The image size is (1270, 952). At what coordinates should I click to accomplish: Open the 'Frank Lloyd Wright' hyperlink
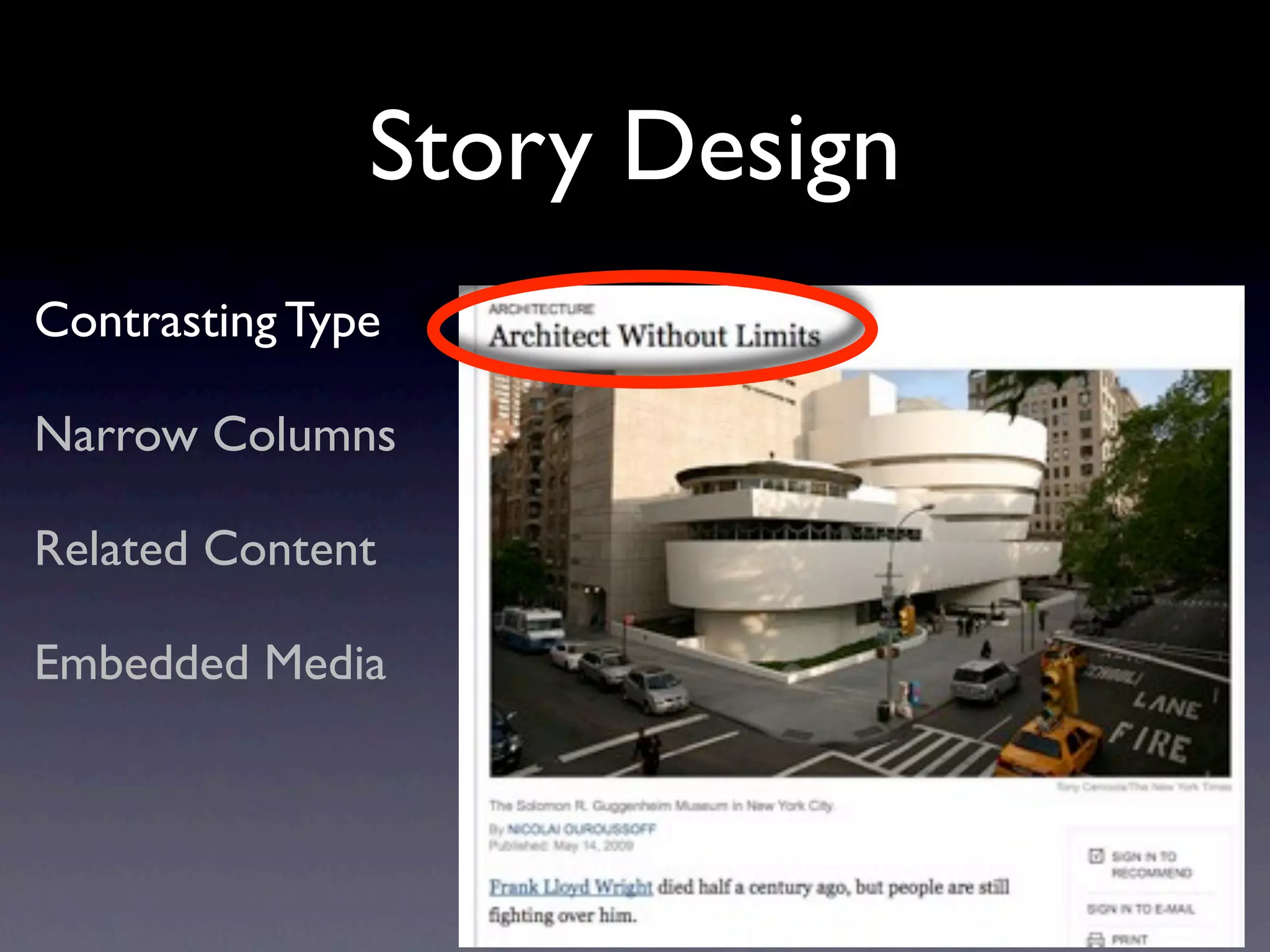tap(571, 887)
